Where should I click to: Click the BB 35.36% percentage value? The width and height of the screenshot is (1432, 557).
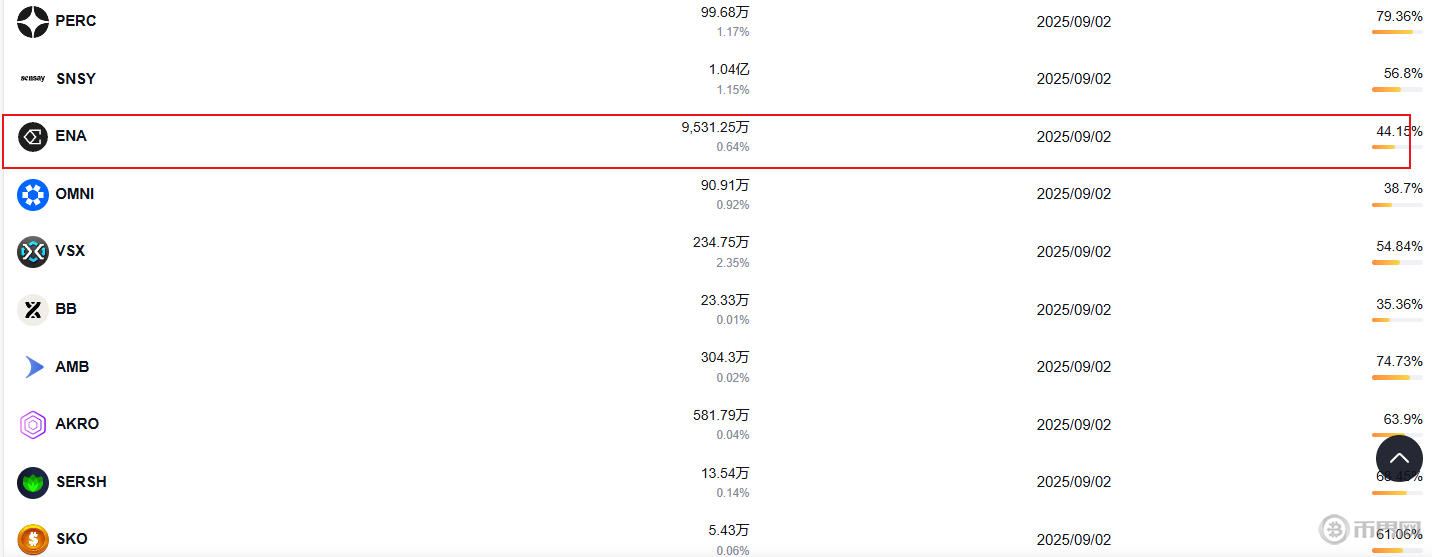click(x=1399, y=304)
